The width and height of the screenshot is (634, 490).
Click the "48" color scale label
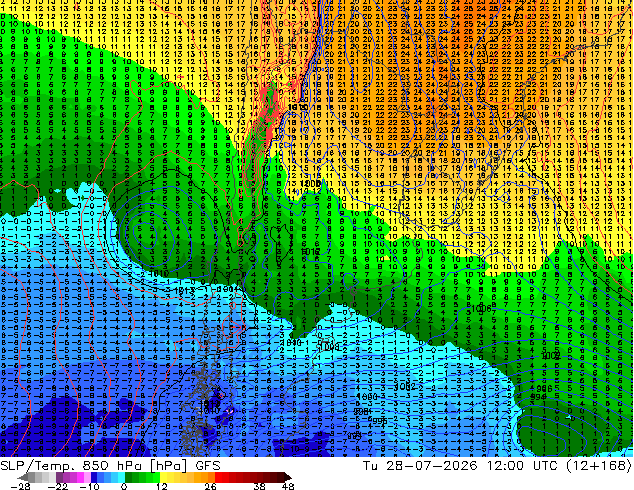tap(288, 486)
